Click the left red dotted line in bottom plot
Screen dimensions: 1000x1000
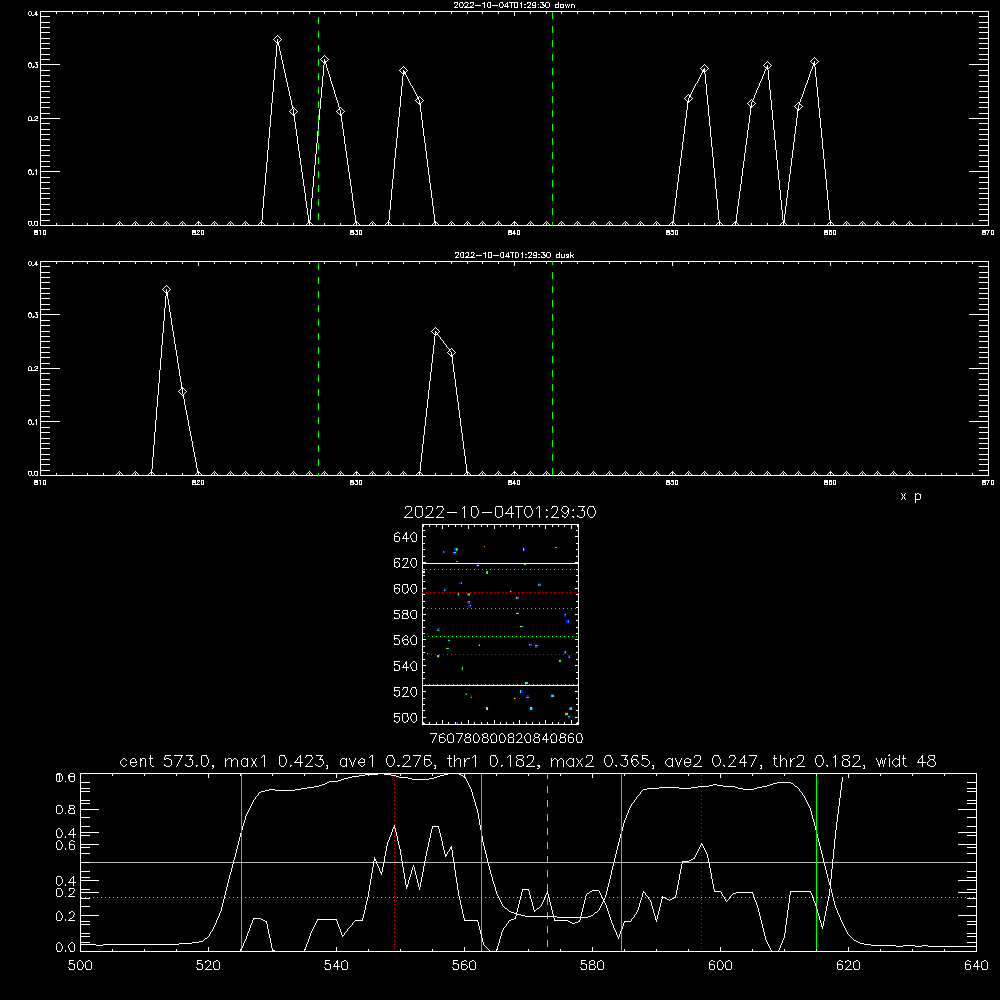pyautogui.click(x=395, y=861)
